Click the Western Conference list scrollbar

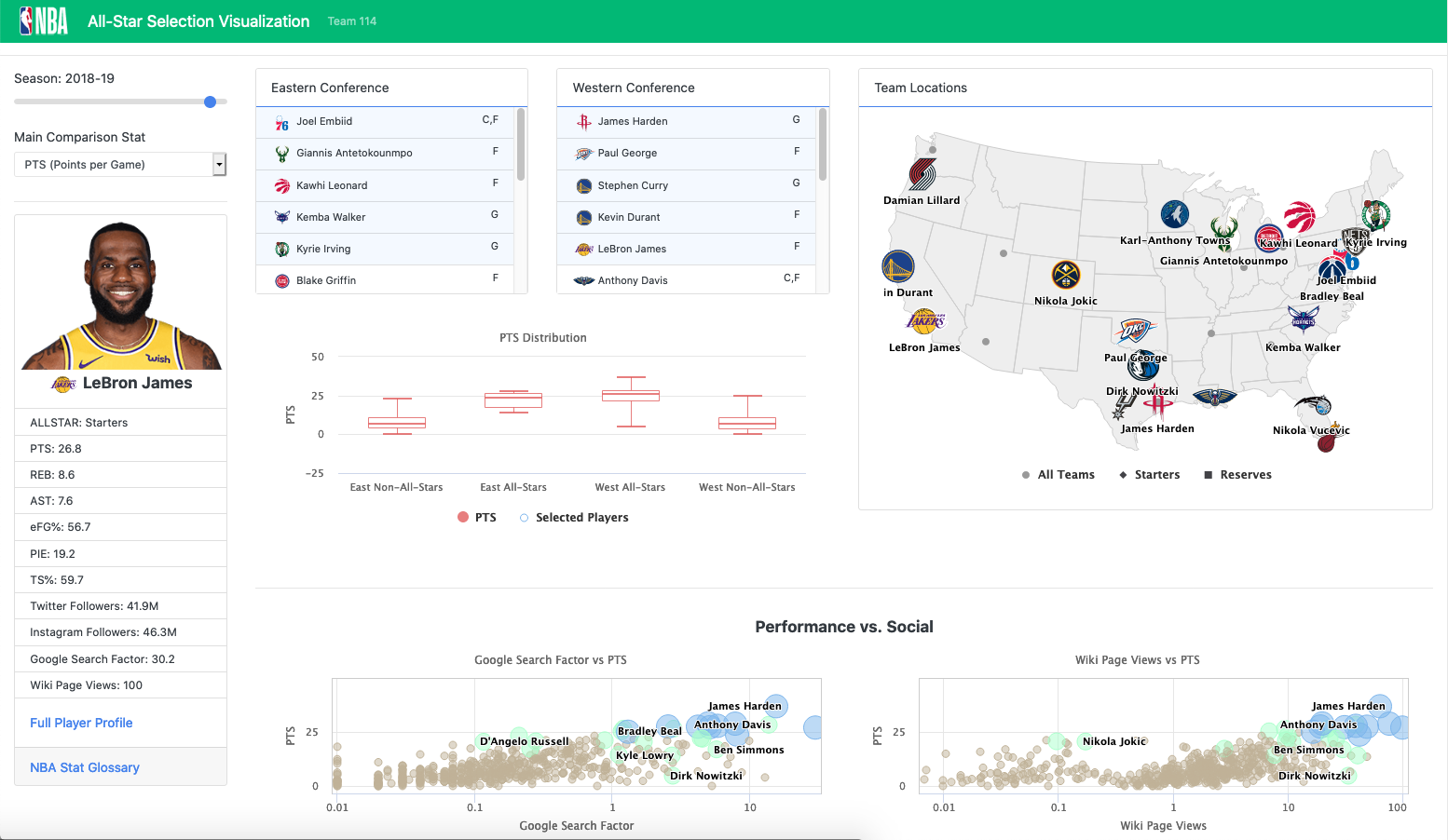point(823,145)
